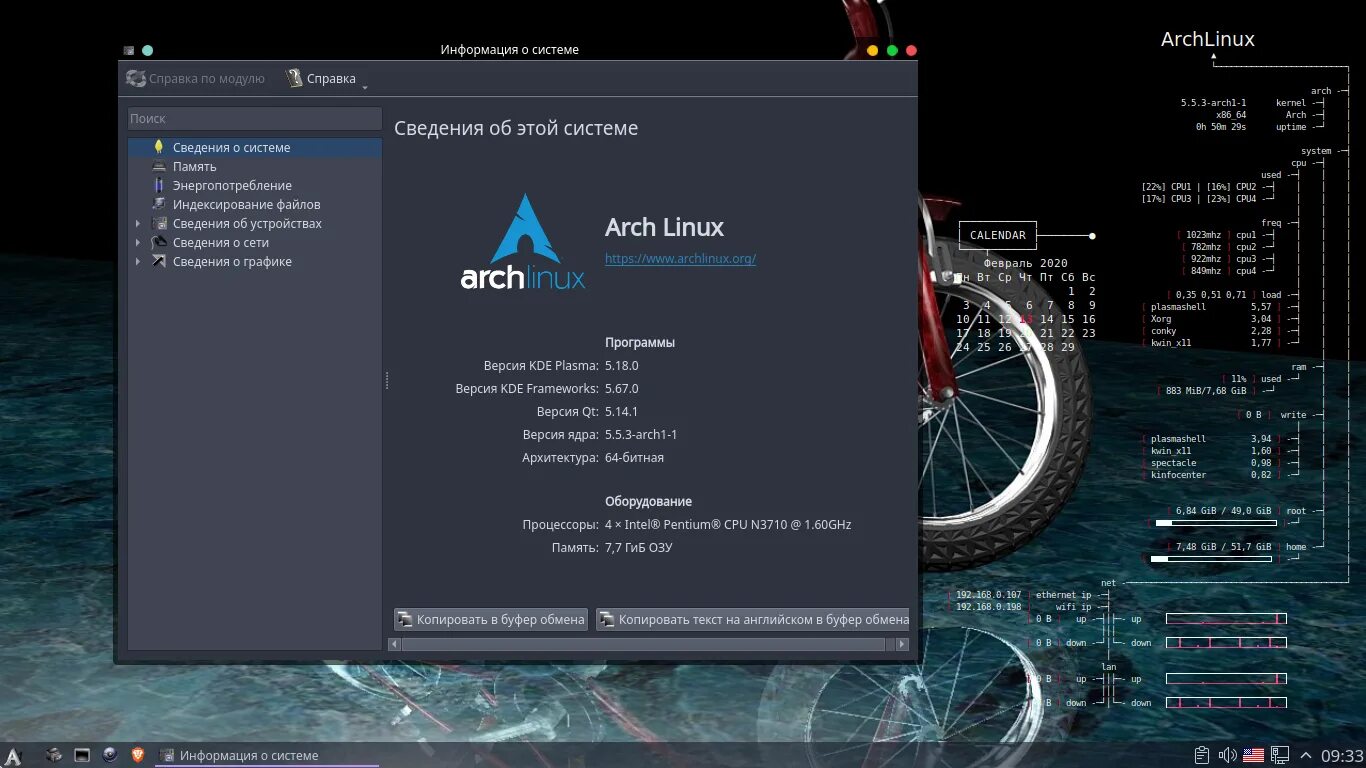Click the Arch Linux title text
1366x768 pixels.
pyautogui.click(x=664, y=227)
